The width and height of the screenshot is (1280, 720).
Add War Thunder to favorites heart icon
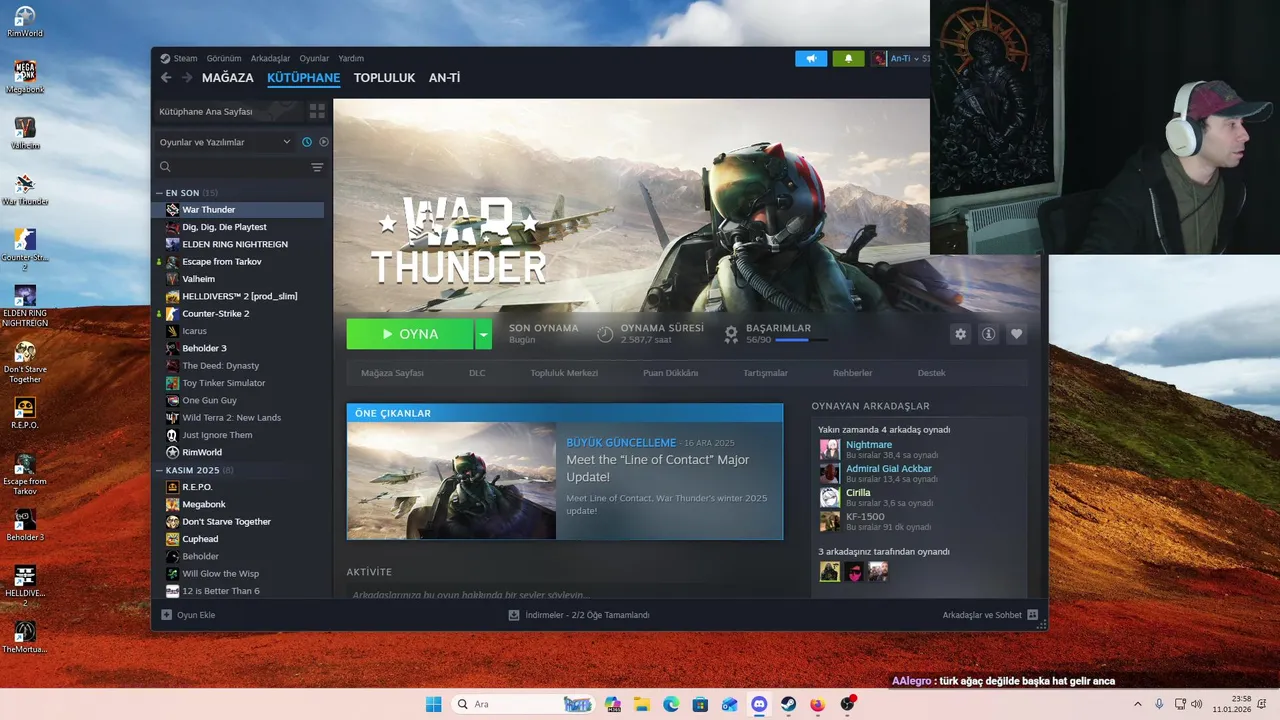pyautogui.click(x=1017, y=334)
